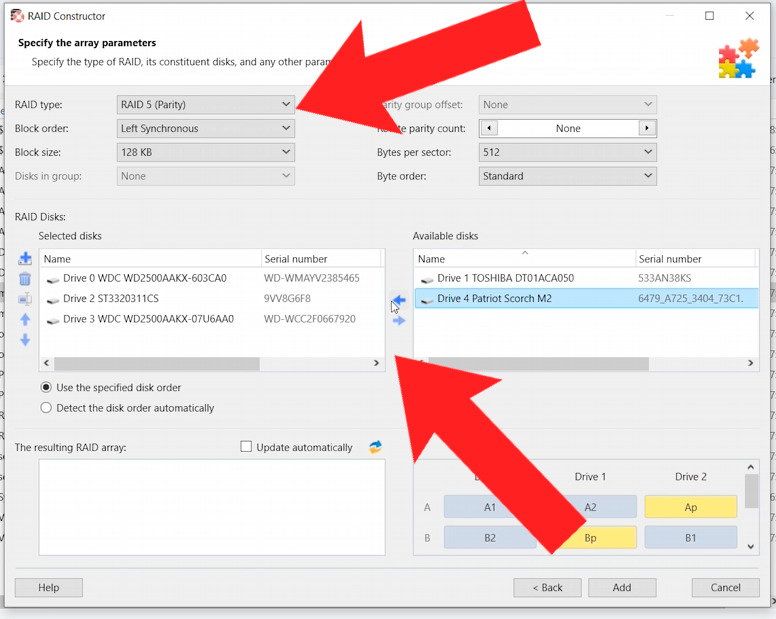776x619 pixels.
Task: Click serial number 9VV8G6F8
Action: click(x=287, y=298)
